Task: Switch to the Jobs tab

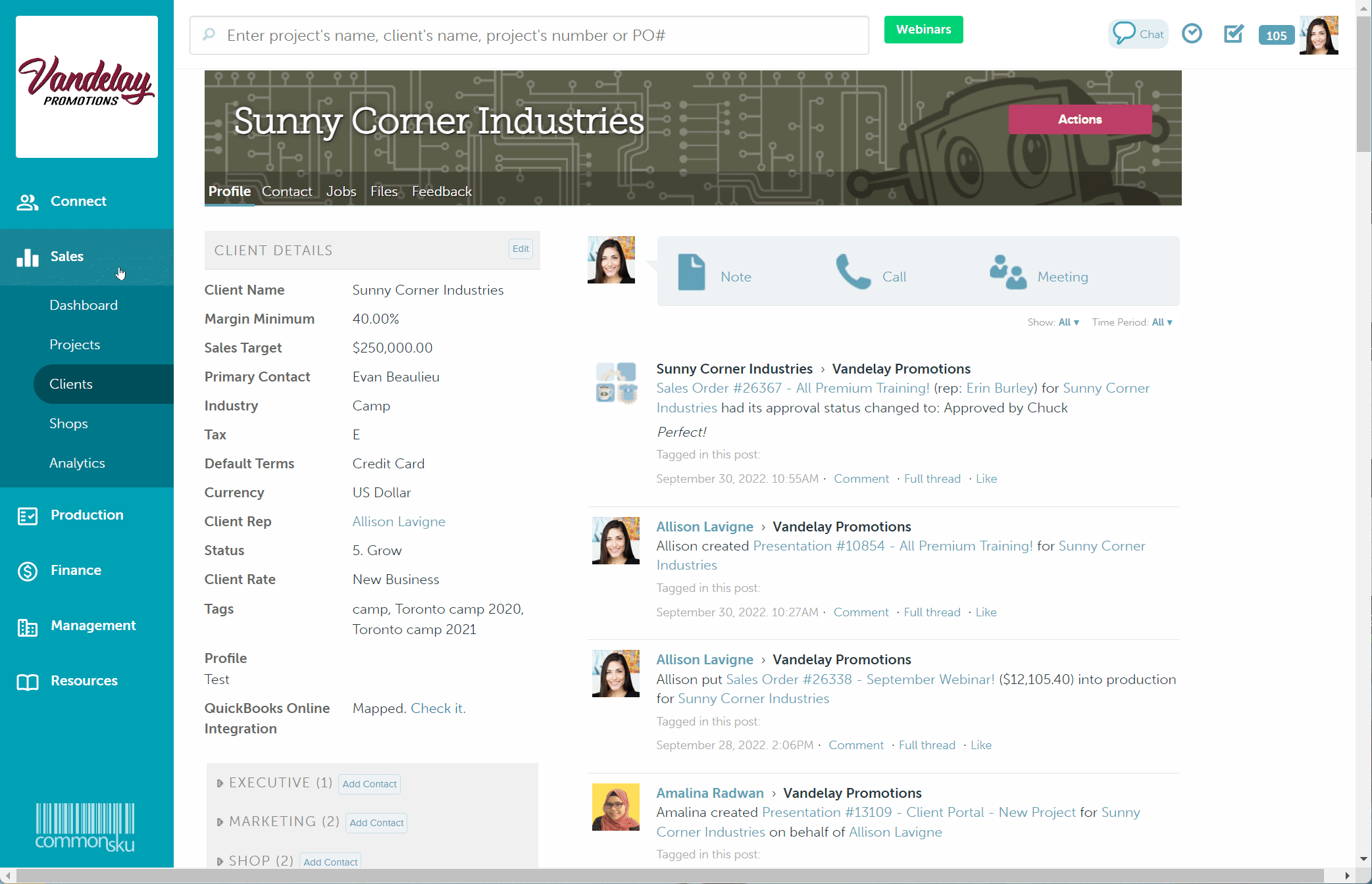Action: click(341, 191)
